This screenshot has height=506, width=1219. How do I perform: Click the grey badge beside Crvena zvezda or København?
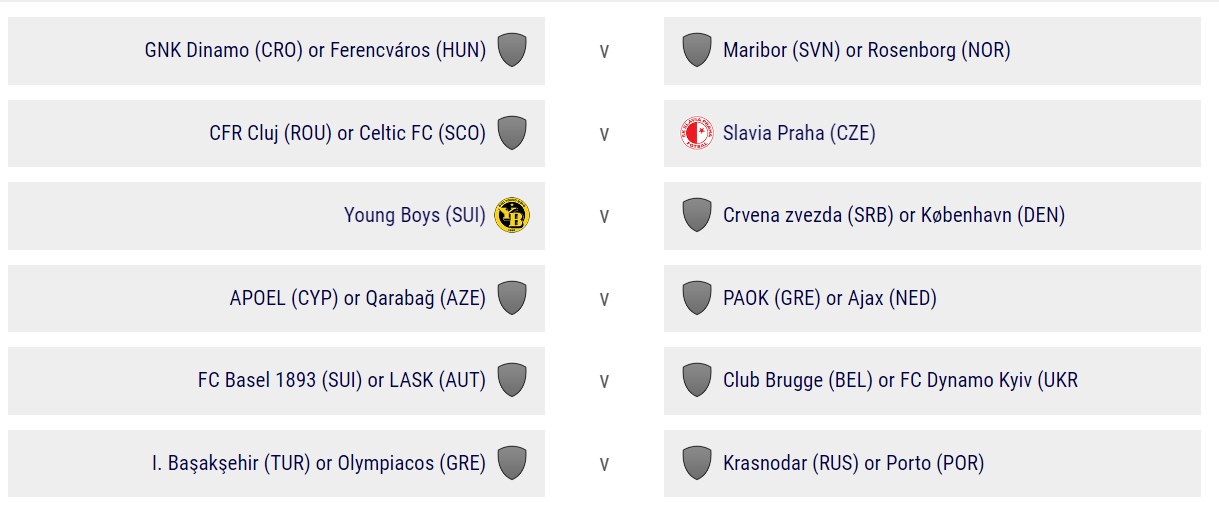coord(697,215)
